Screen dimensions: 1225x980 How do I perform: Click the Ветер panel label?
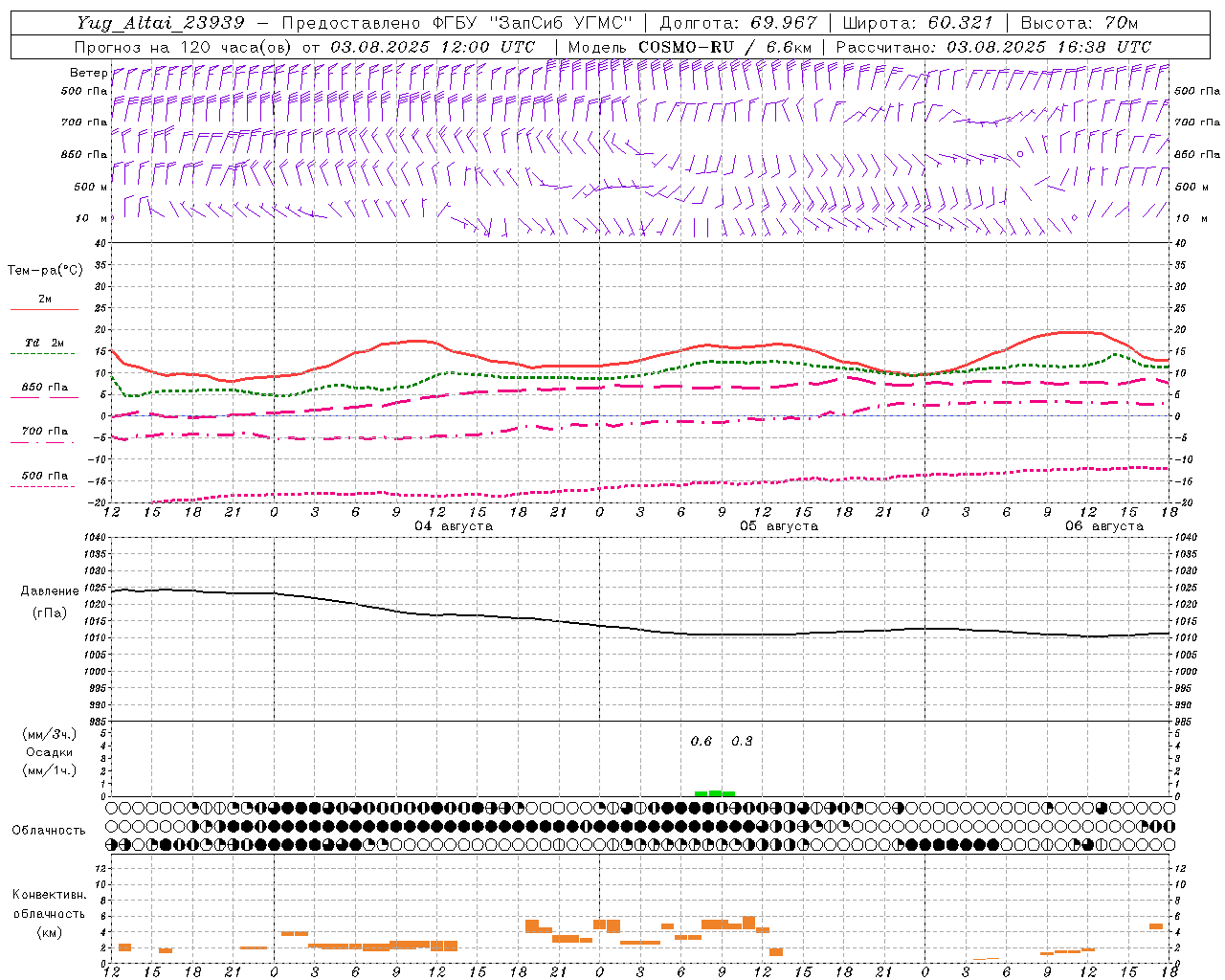(88, 73)
